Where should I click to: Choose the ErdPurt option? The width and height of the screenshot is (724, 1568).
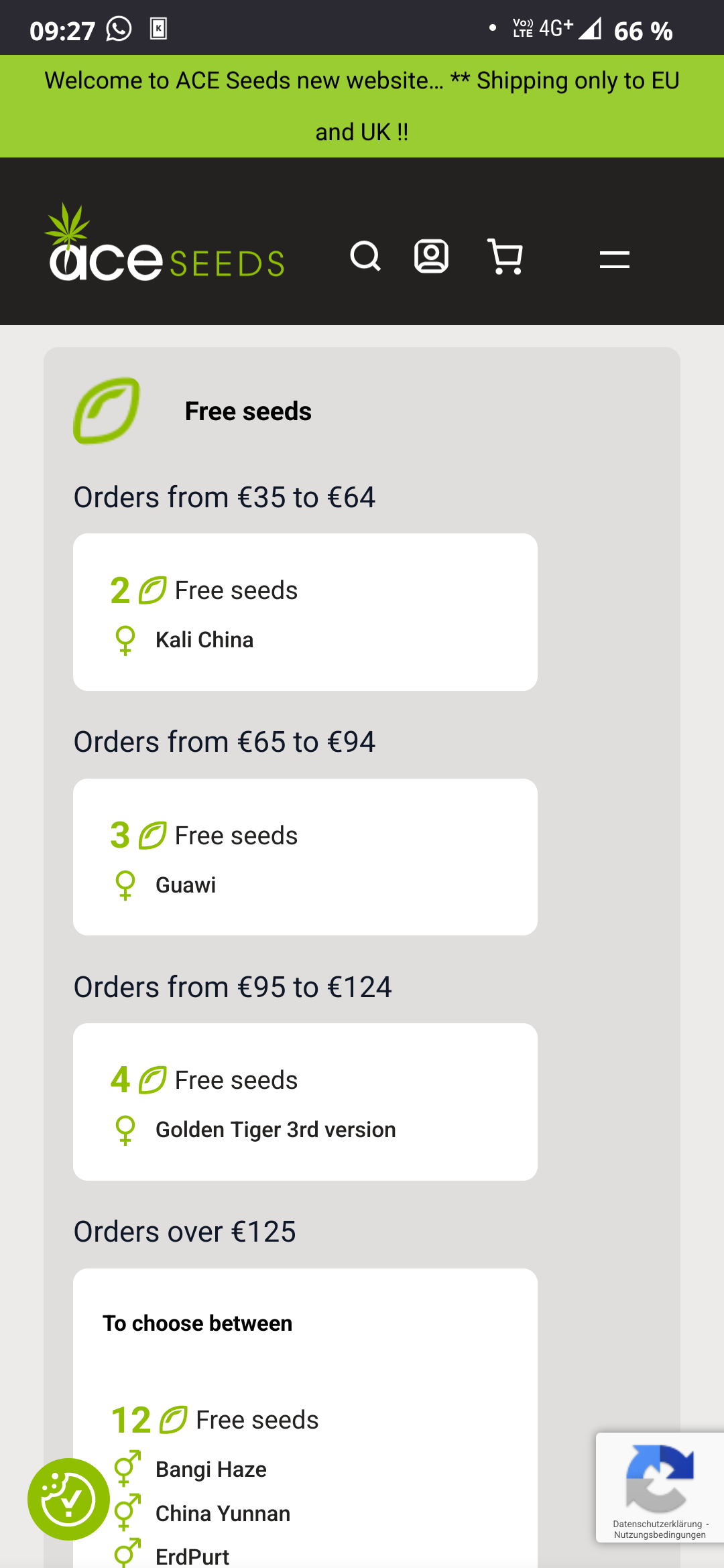click(192, 1556)
